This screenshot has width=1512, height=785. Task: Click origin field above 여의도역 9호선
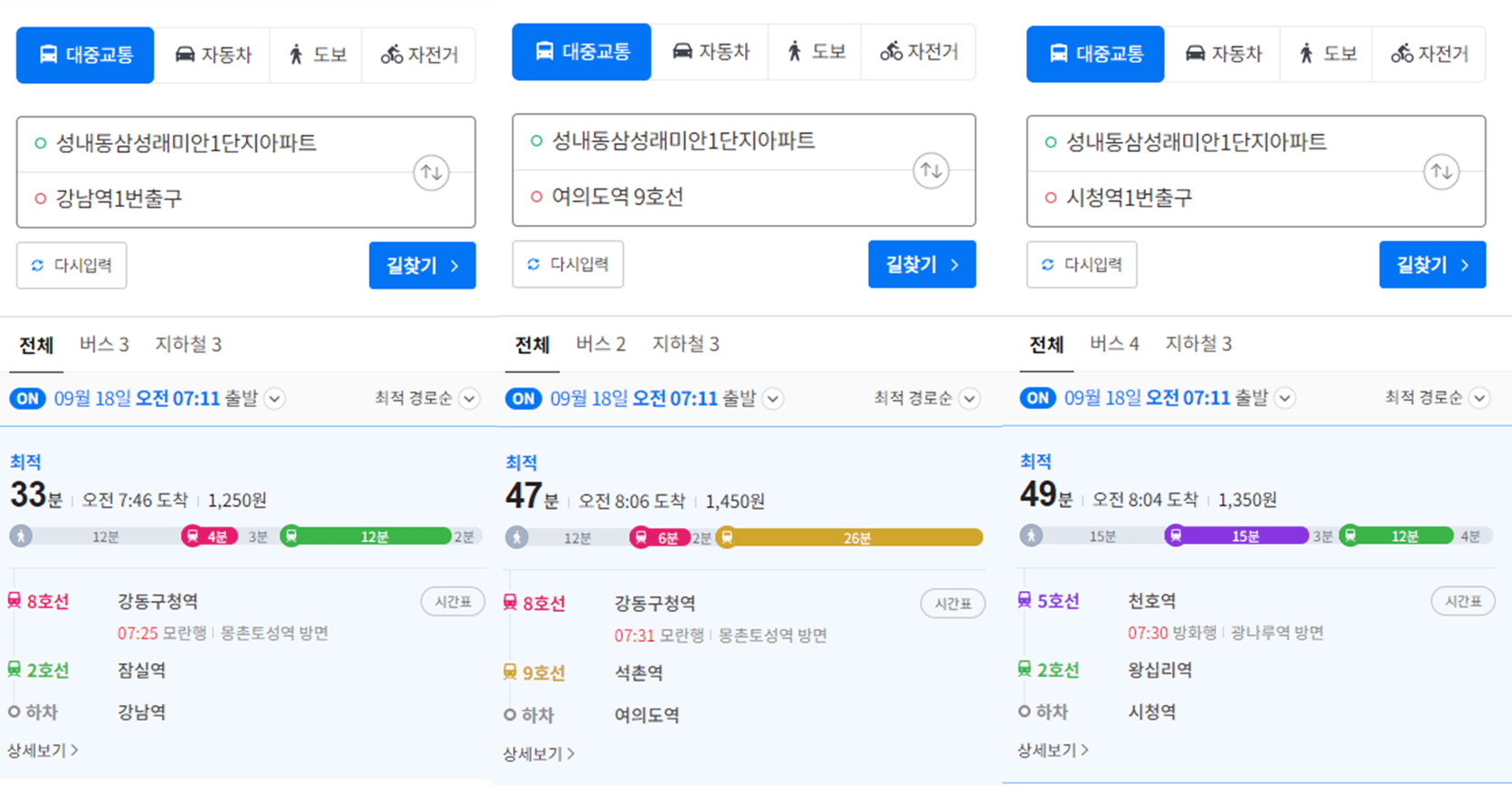pyautogui.click(x=714, y=141)
